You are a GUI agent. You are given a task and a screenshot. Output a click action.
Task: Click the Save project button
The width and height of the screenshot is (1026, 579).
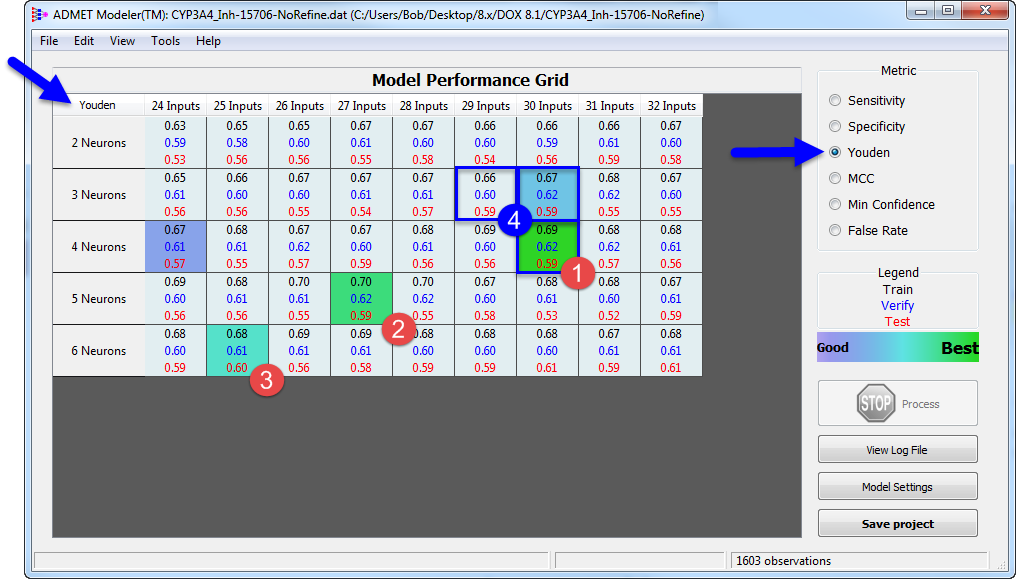point(897,523)
